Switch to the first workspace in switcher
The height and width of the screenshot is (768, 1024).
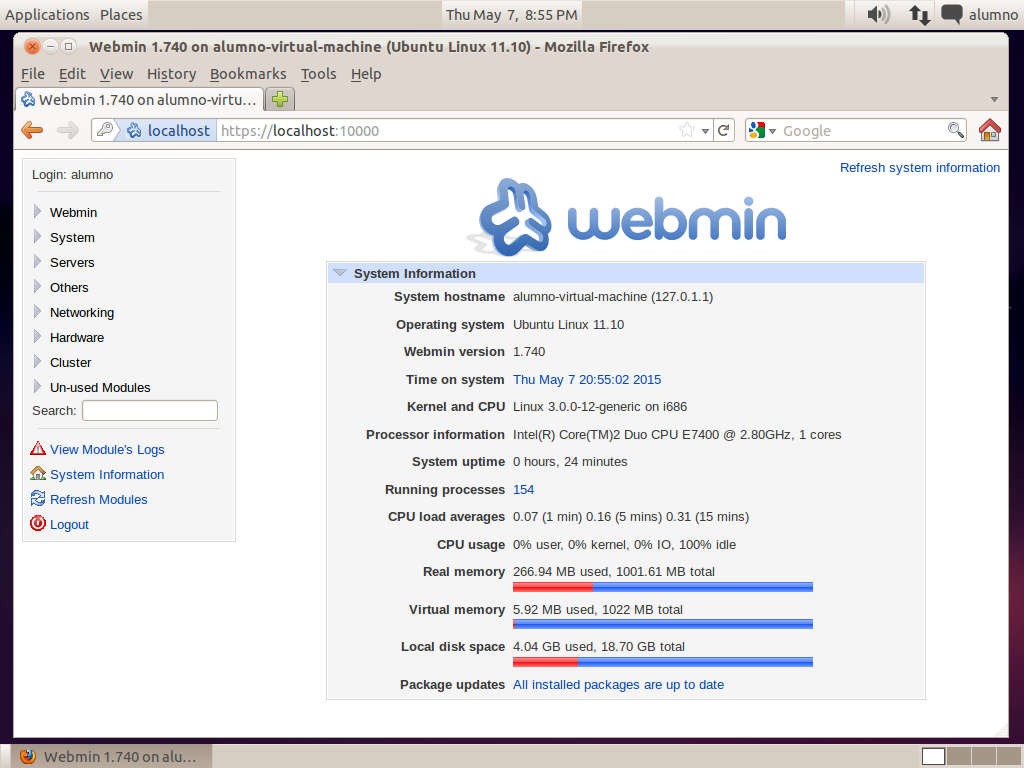[933, 756]
